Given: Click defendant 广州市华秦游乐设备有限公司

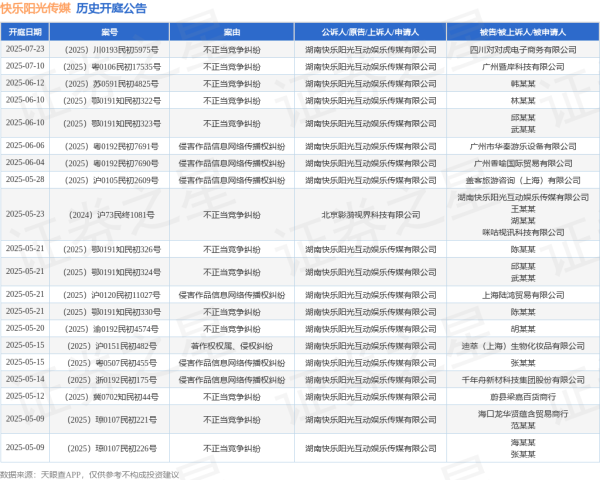Looking at the screenshot, I should pos(523,146).
